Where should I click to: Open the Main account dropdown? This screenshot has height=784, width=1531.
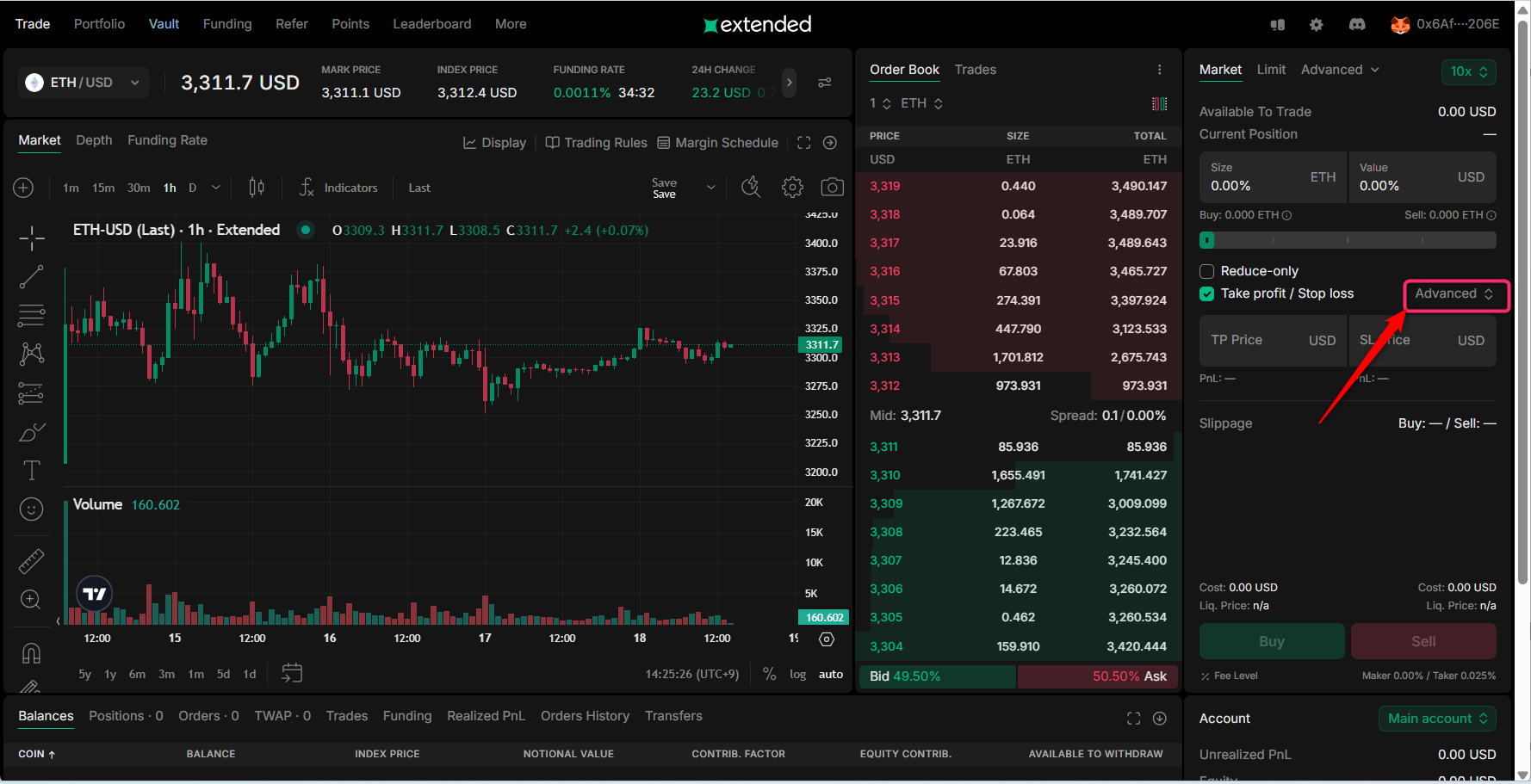tap(1436, 719)
